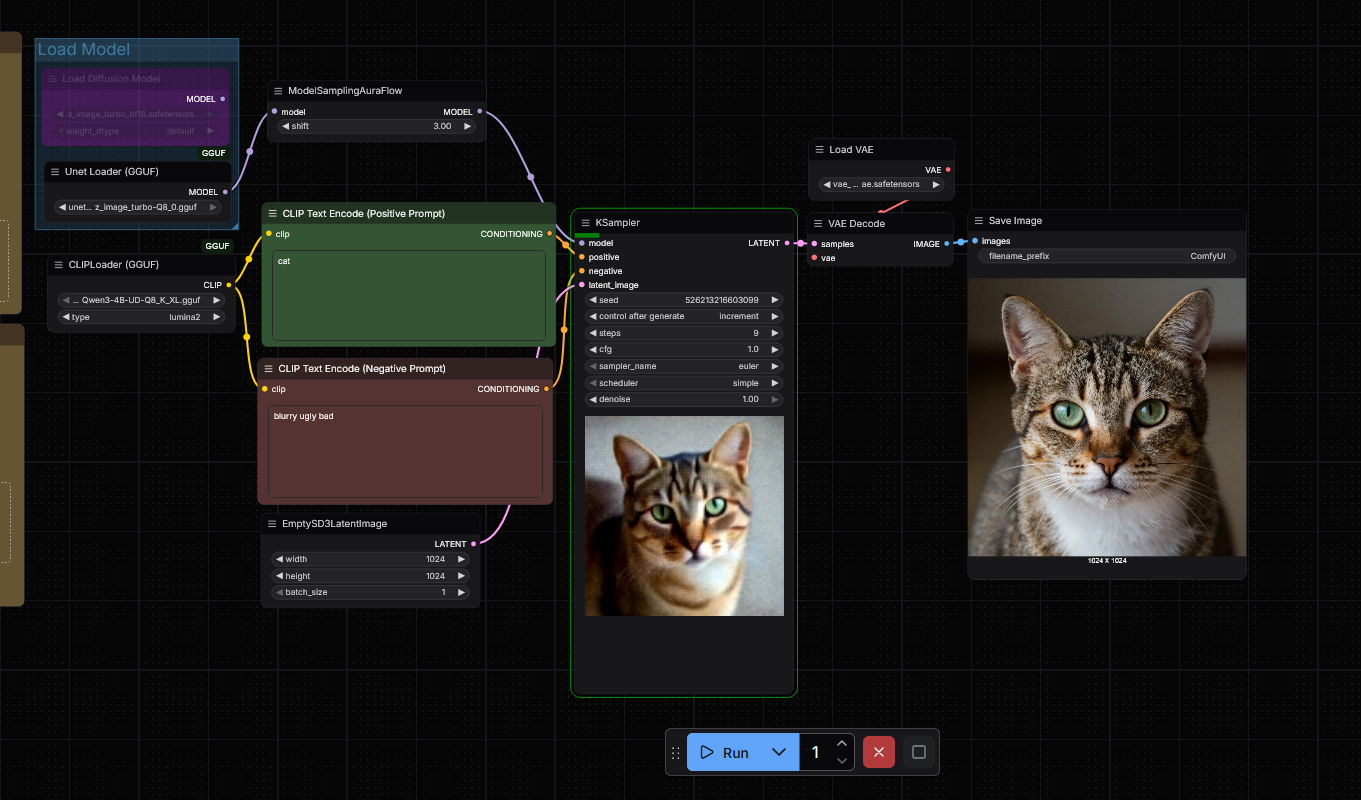Image resolution: width=1361 pixels, height=800 pixels.
Task: Increase the KSampler steps value with right arrow
Action: point(774,333)
